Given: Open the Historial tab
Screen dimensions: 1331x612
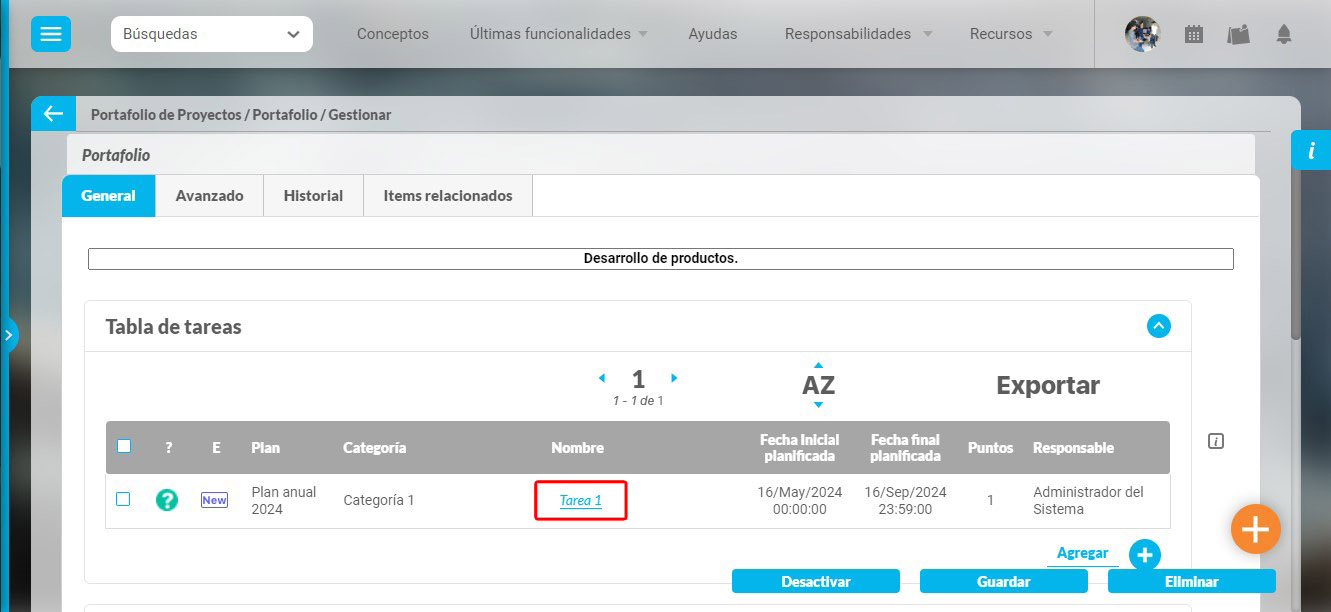Looking at the screenshot, I should click(313, 196).
